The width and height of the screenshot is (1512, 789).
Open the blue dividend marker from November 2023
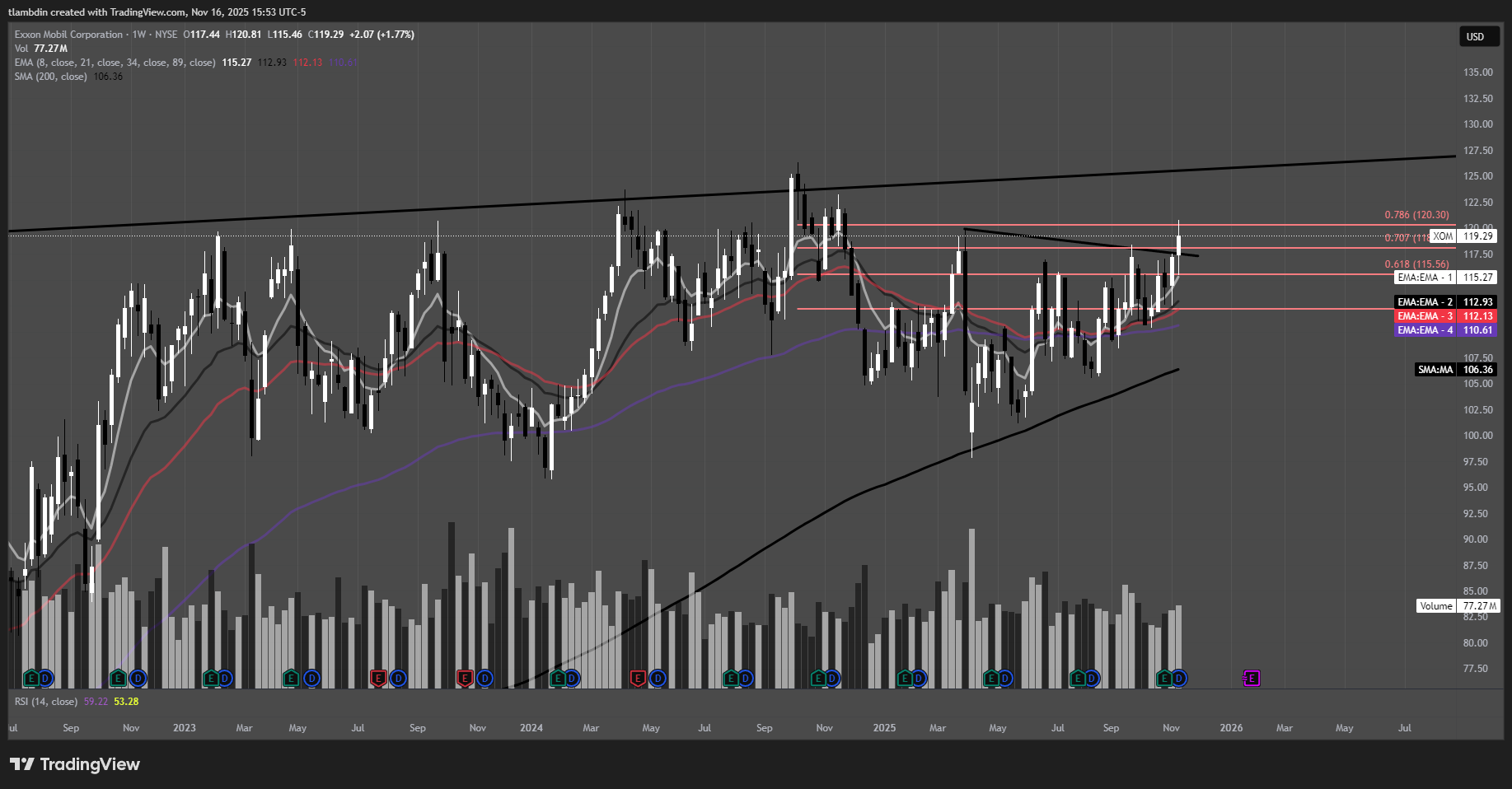point(484,679)
